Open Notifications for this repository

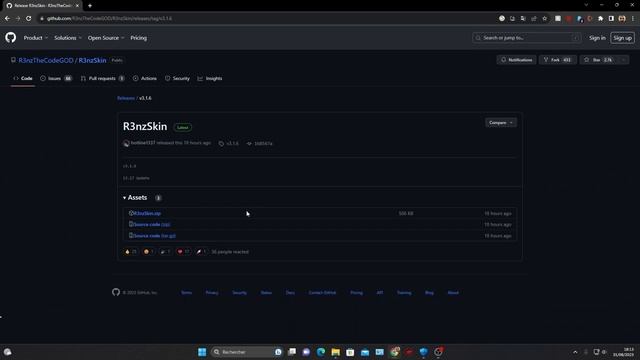coord(516,60)
